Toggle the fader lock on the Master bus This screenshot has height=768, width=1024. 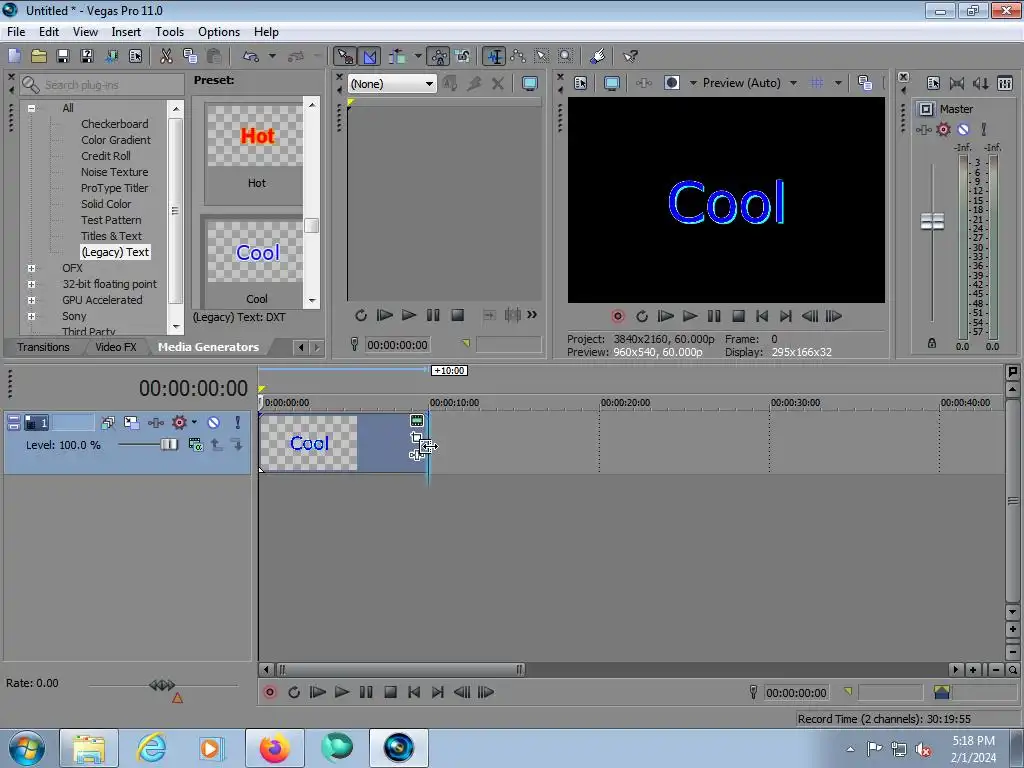(932, 343)
